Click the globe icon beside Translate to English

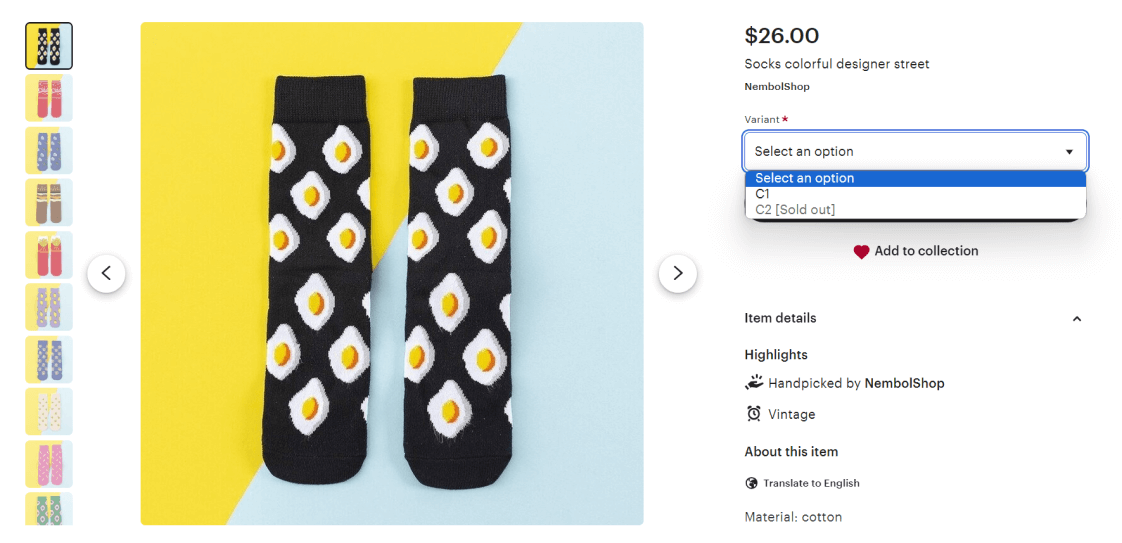752,483
